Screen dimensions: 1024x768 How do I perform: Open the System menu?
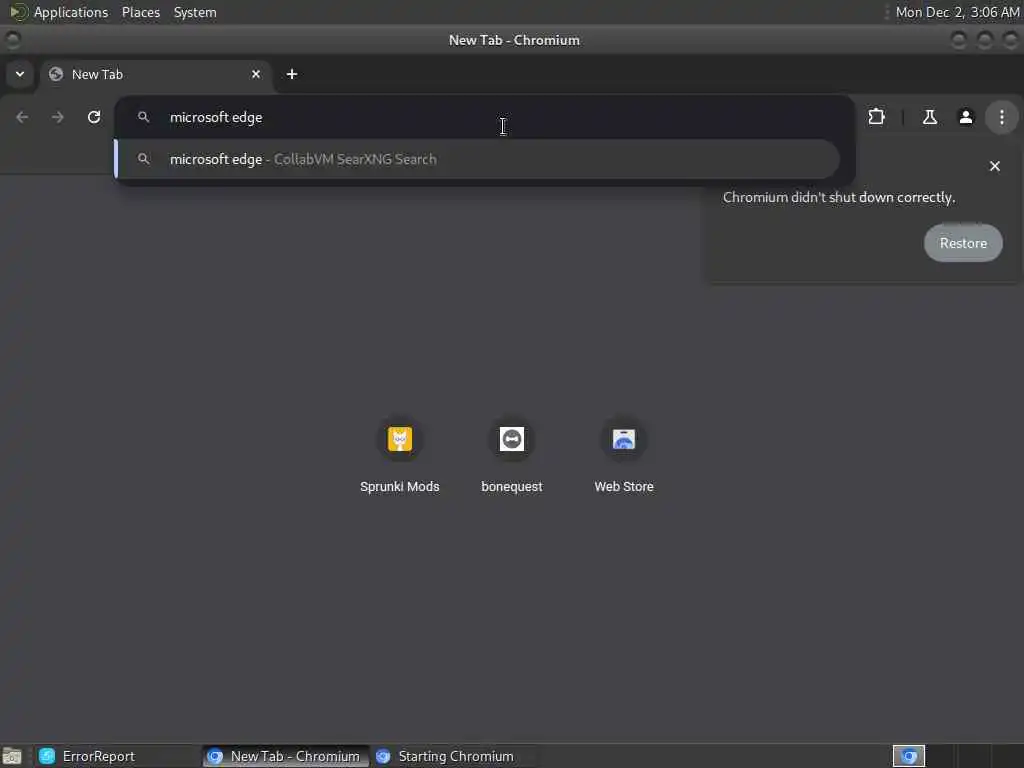(x=195, y=12)
